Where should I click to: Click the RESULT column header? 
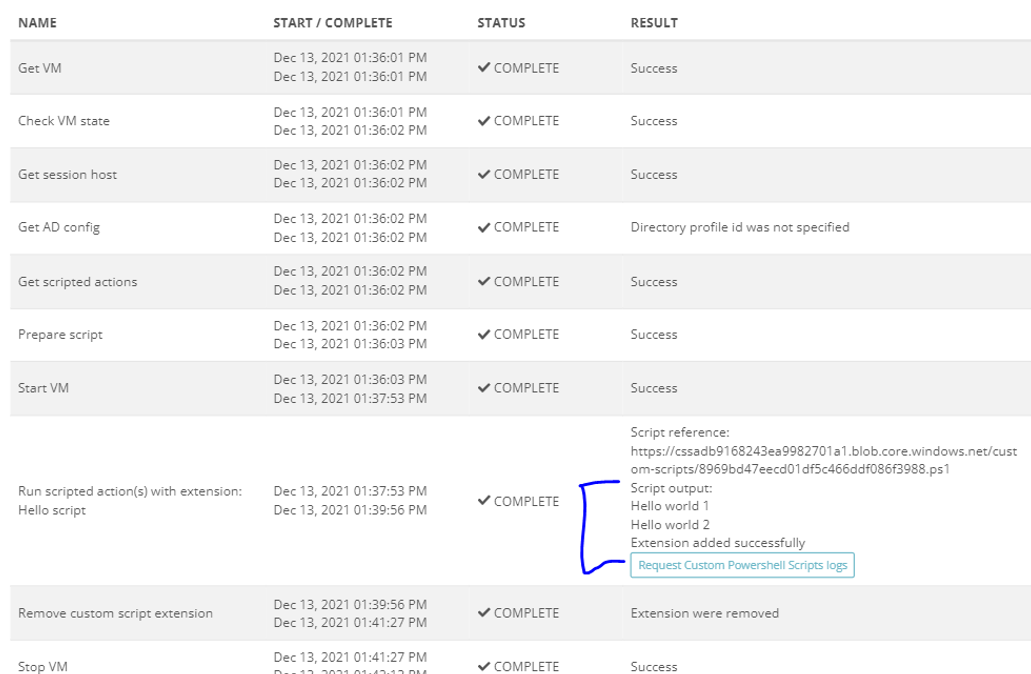(x=654, y=22)
